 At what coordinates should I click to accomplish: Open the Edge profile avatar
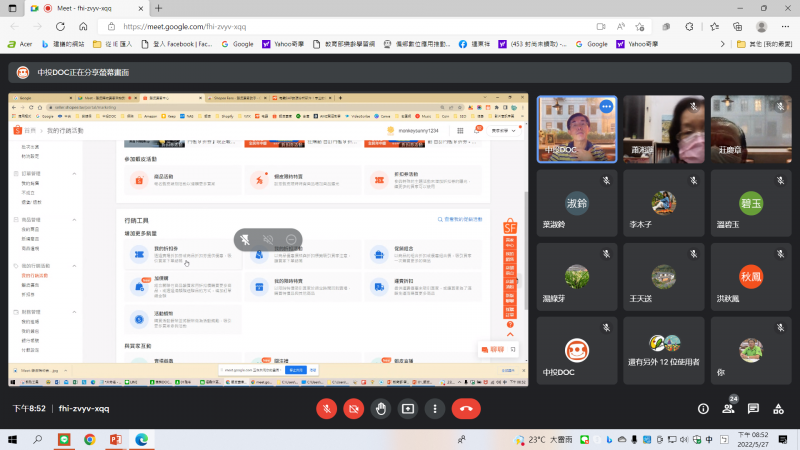pos(762,27)
